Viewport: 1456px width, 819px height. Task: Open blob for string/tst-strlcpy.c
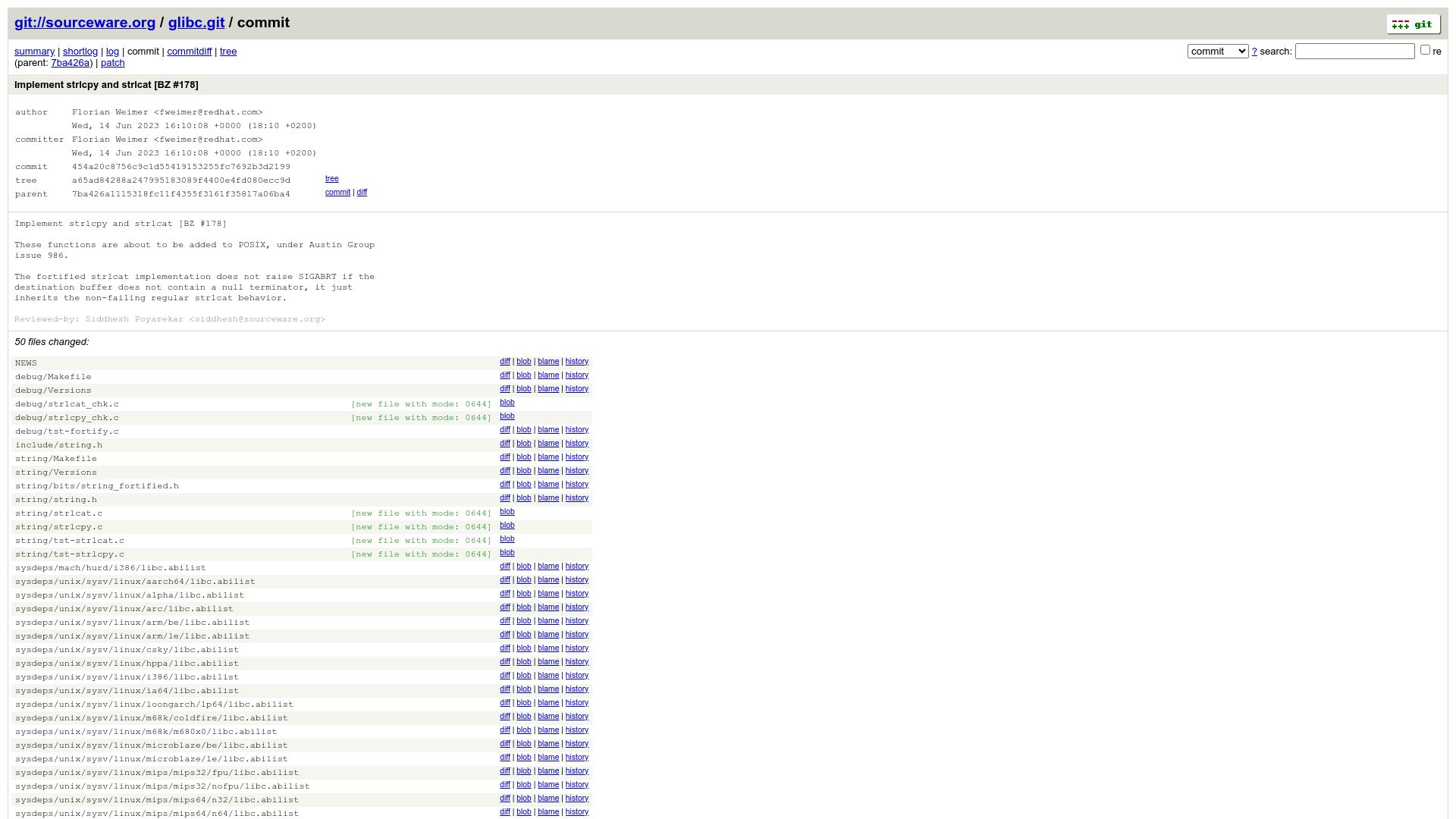507,553
